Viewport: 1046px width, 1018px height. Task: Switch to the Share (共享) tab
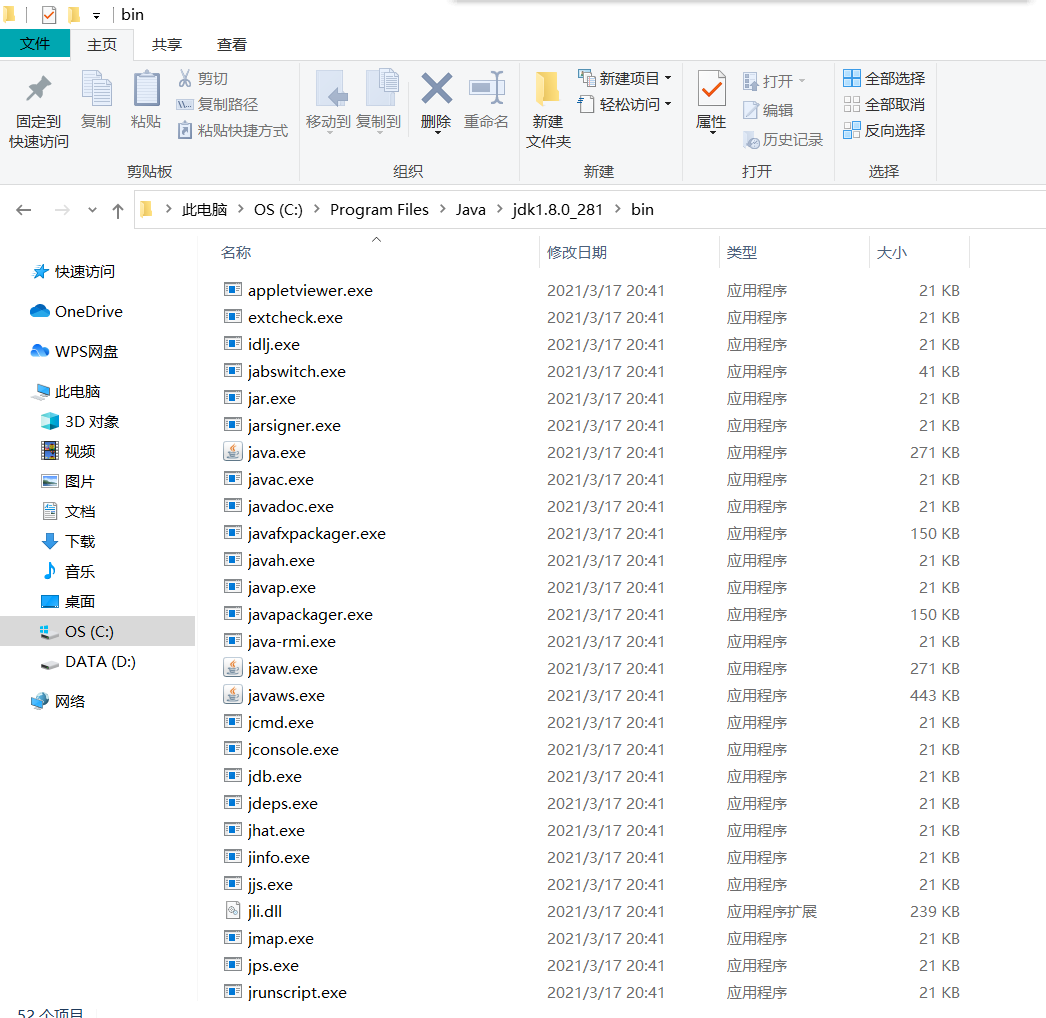click(x=167, y=45)
